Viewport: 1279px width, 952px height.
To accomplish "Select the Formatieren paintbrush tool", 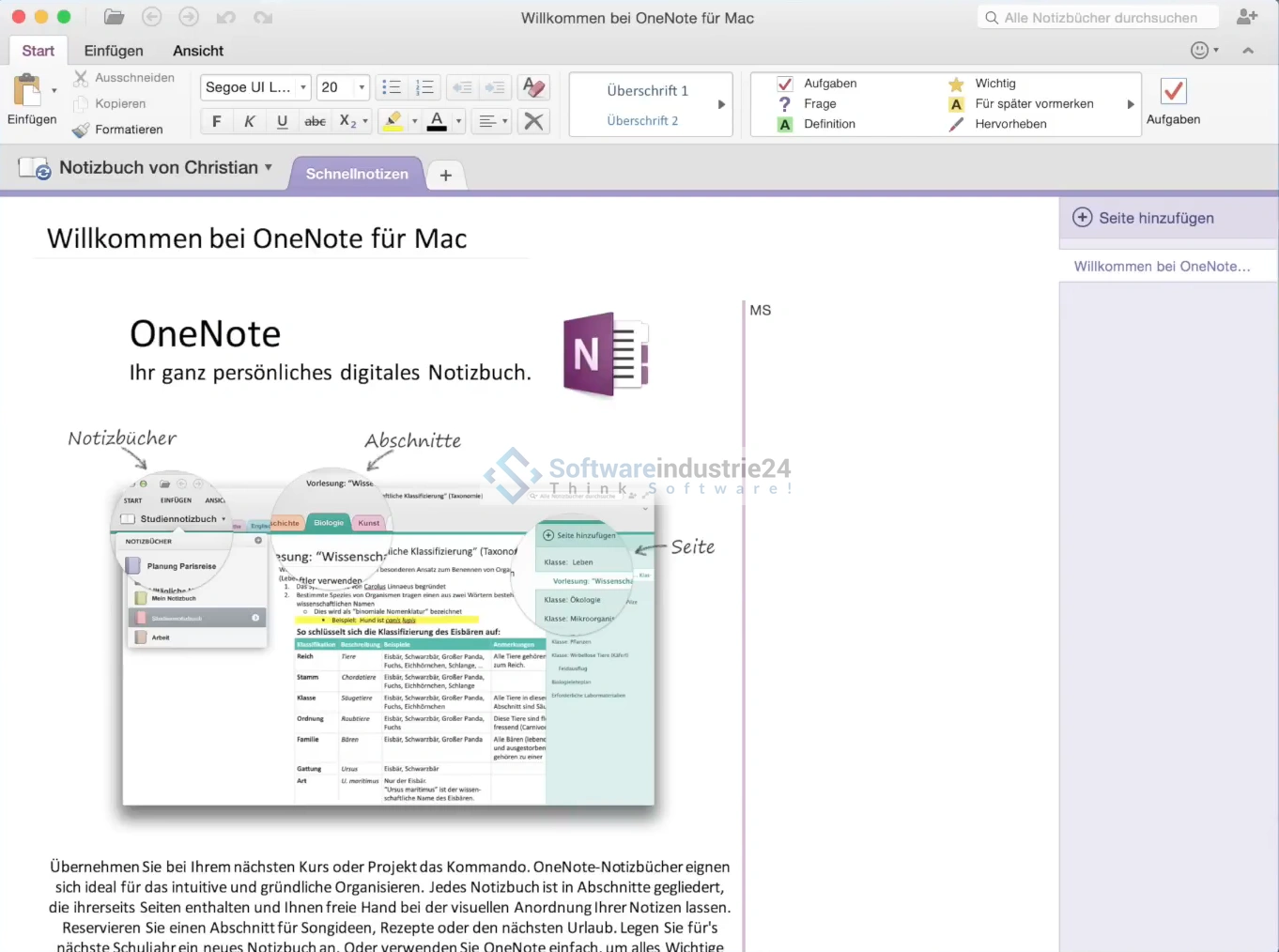I will point(118,130).
